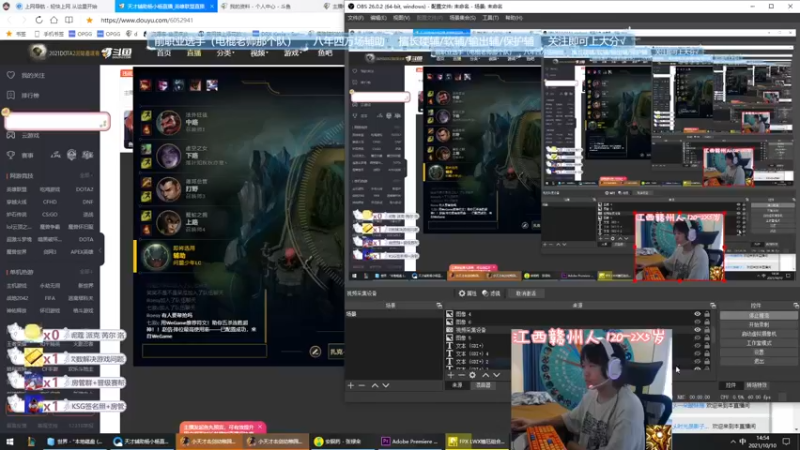This screenshot has width=800, height=450.
Task: Click browser refresh icon
Action: click(39, 20)
